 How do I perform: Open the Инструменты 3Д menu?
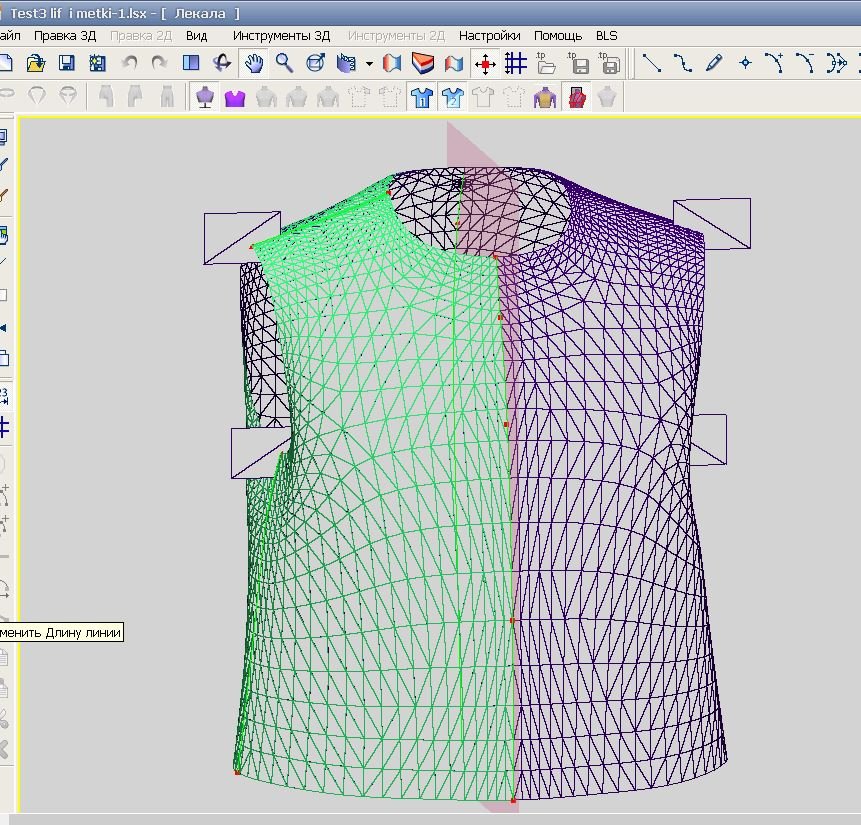pos(281,35)
